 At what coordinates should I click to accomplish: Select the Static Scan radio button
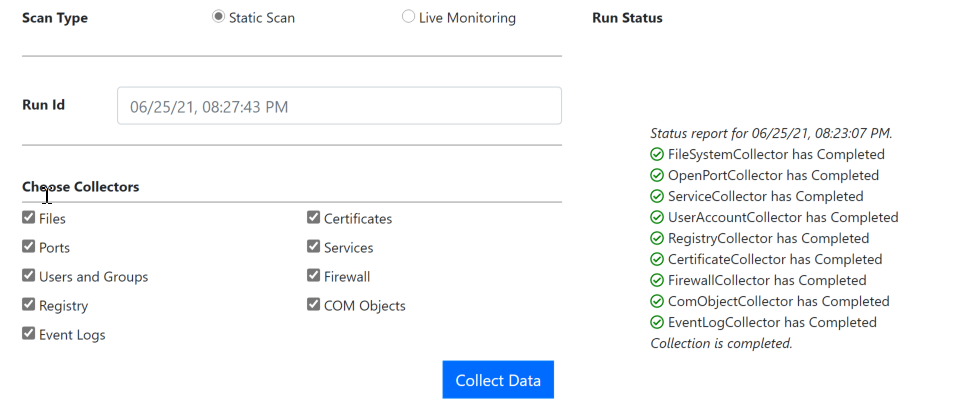click(x=218, y=17)
